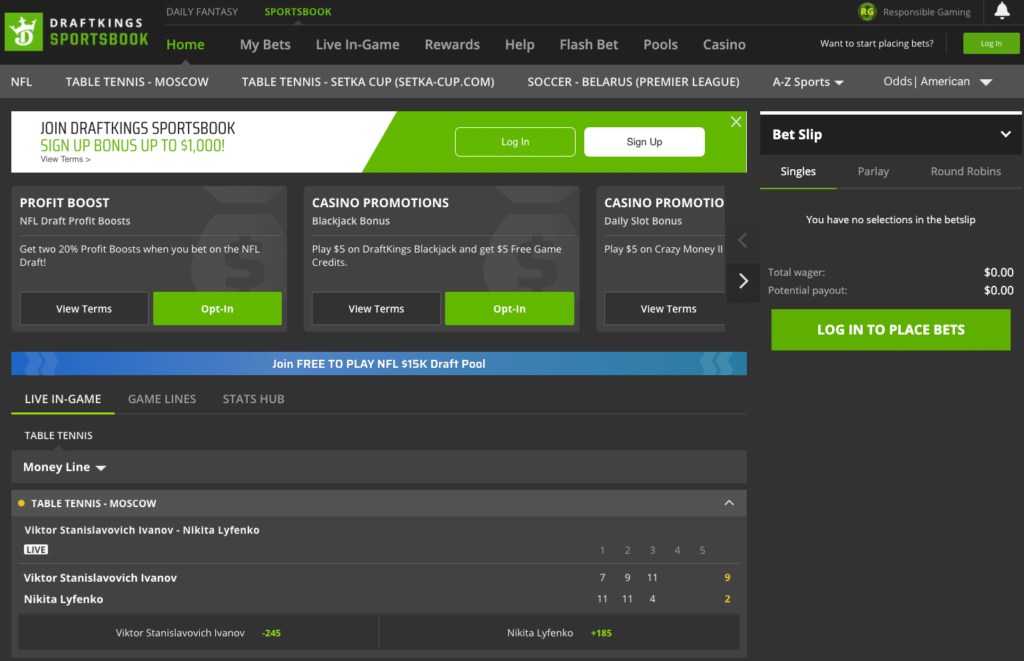Show previous promotions with left arrow
Viewport: 1024px width, 661px height.
point(743,240)
